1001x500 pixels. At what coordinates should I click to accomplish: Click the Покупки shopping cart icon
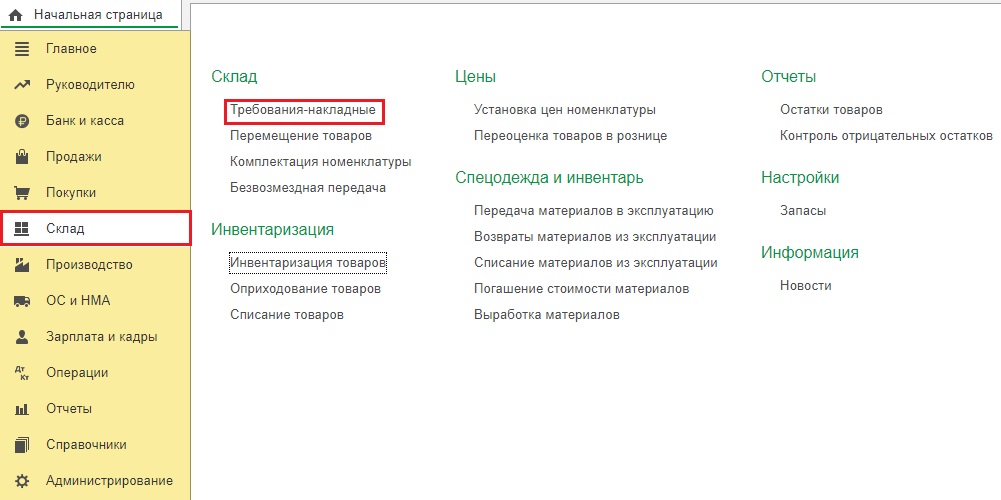22,193
